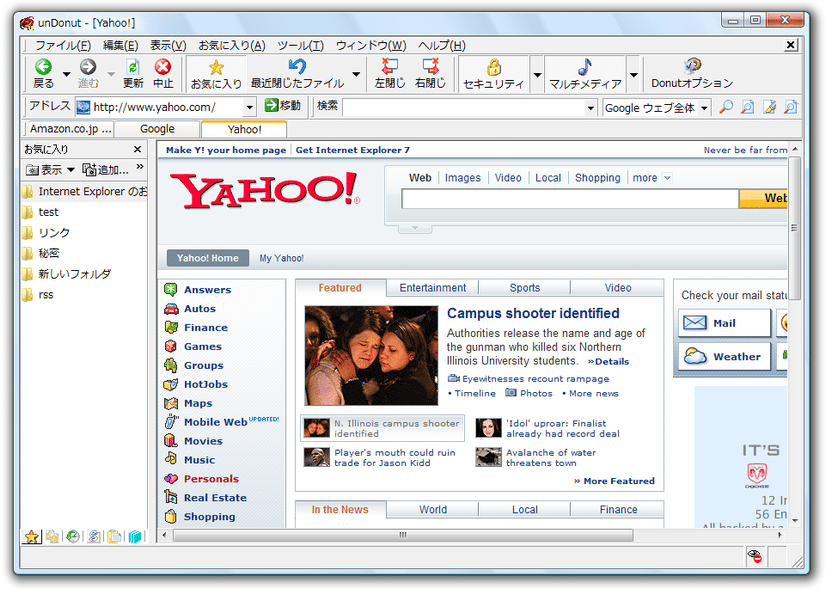Open Back button history dropdown arrow
Image resolution: width=826 pixels, height=589 pixels.
(66, 74)
